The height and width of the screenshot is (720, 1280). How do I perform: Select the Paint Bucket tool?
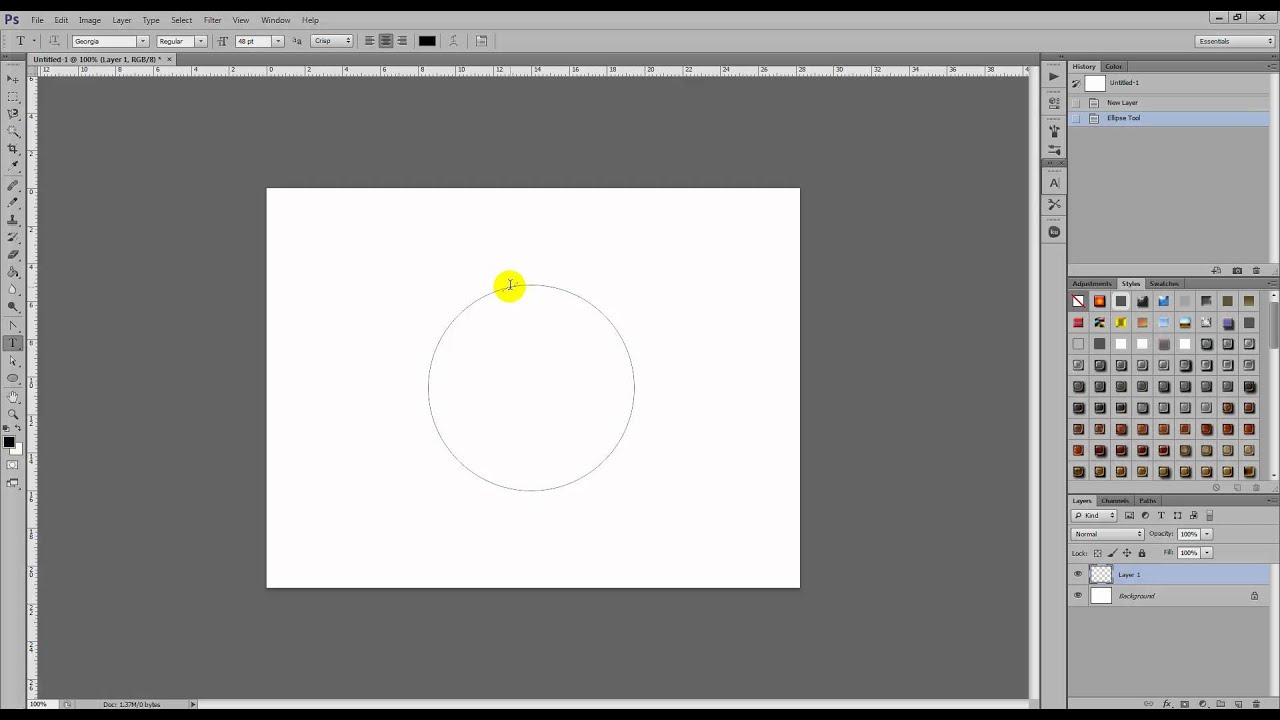[13, 272]
